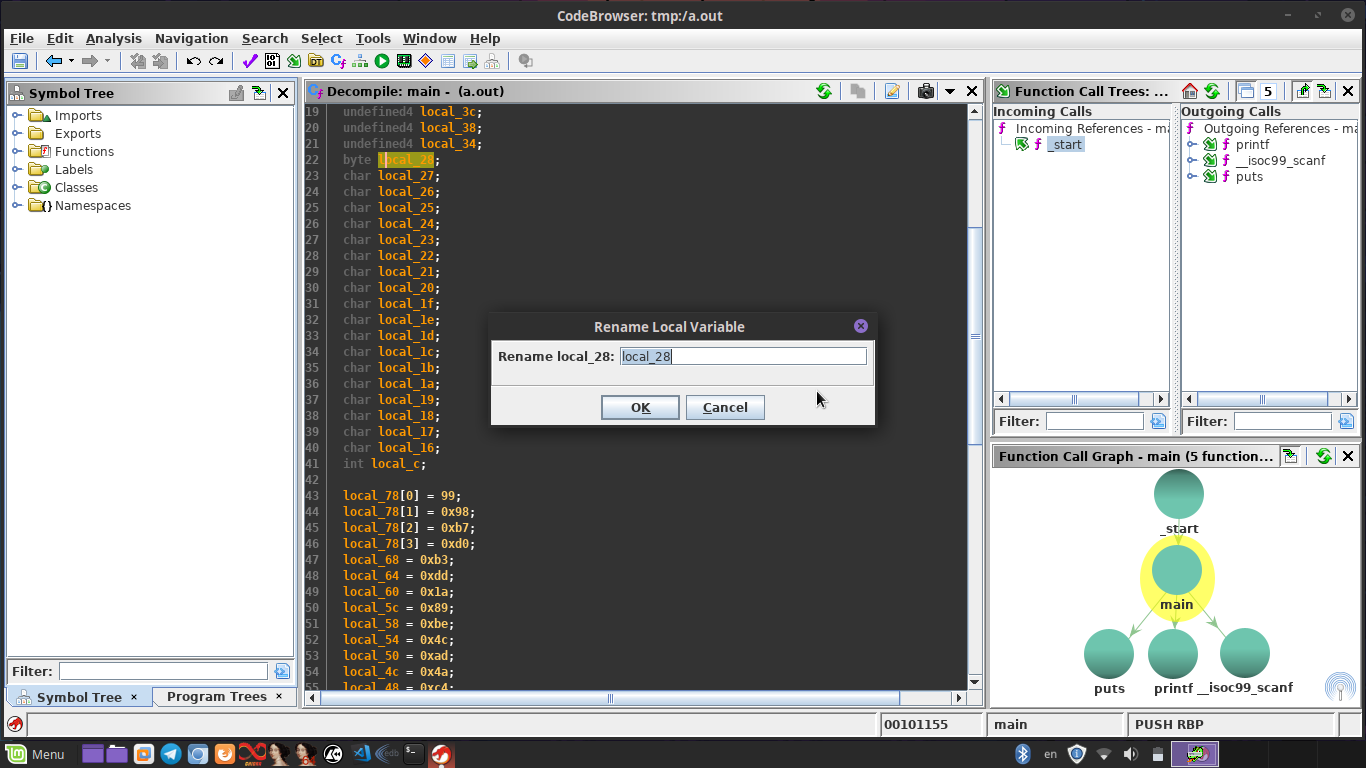
Task: Click the Decompile panel edit notepad icon
Action: pos(892,91)
